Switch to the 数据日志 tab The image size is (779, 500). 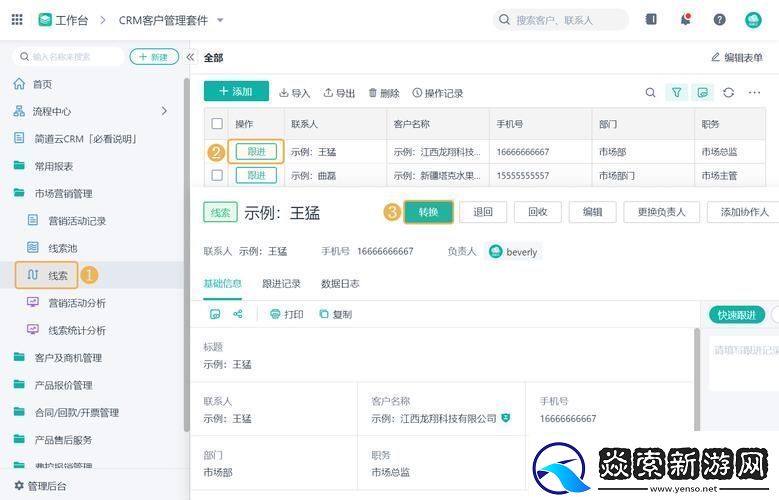tap(340, 283)
